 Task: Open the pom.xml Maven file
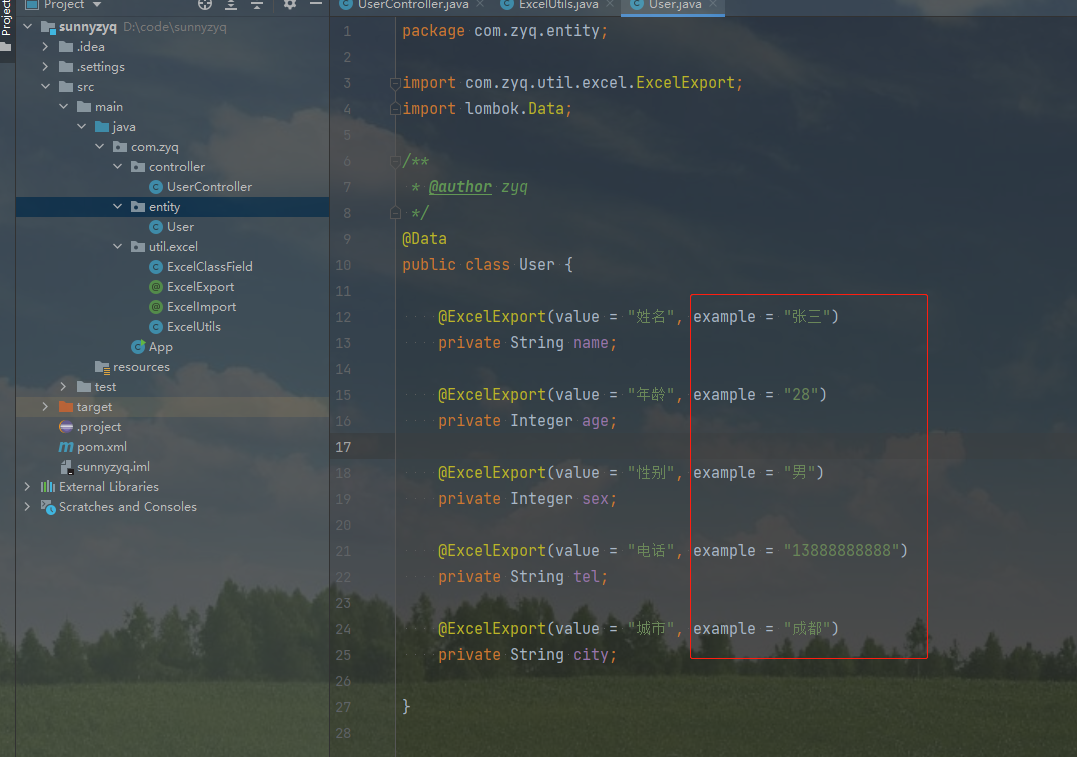point(101,447)
